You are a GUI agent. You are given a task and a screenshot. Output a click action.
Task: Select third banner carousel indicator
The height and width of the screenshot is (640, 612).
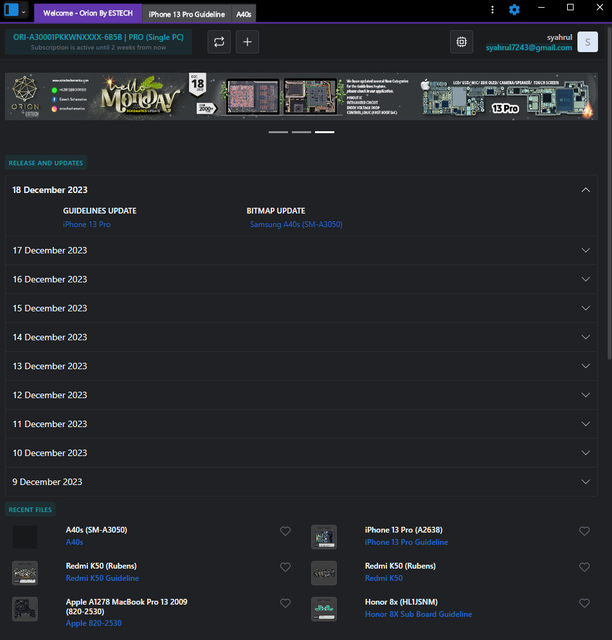325,132
